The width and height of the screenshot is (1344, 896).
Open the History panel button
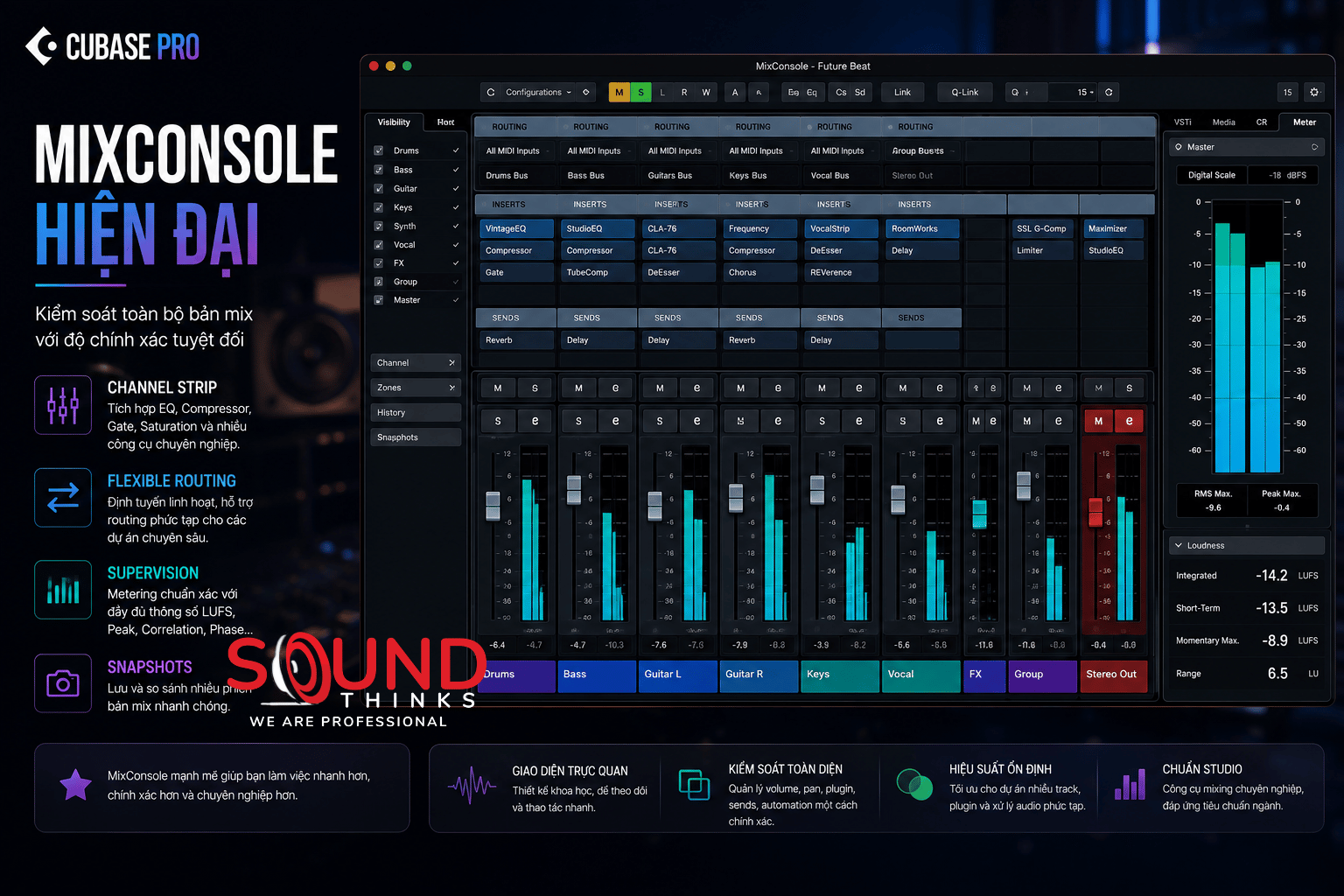tap(416, 413)
